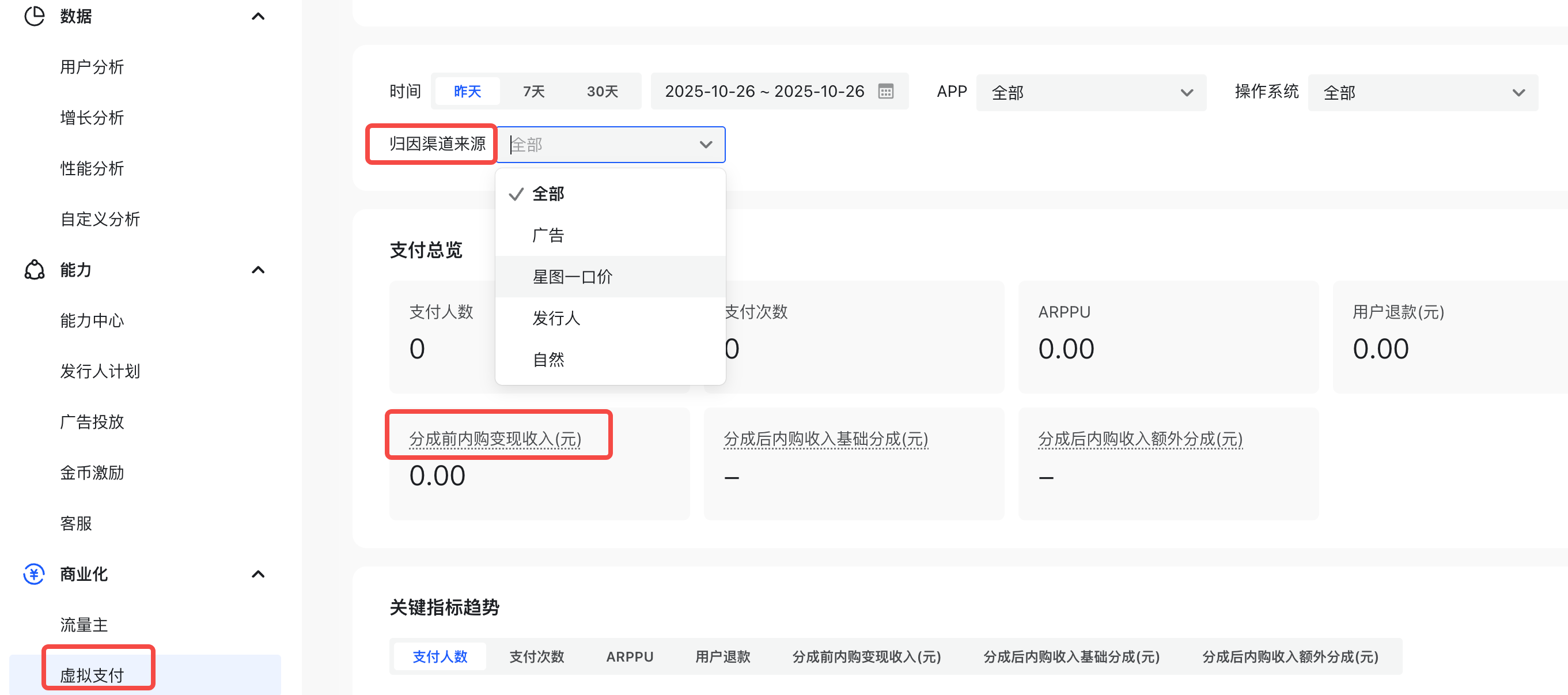Click the 数据 pie chart icon
The width and height of the screenshot is (1568, 695).
coord(34,16)
